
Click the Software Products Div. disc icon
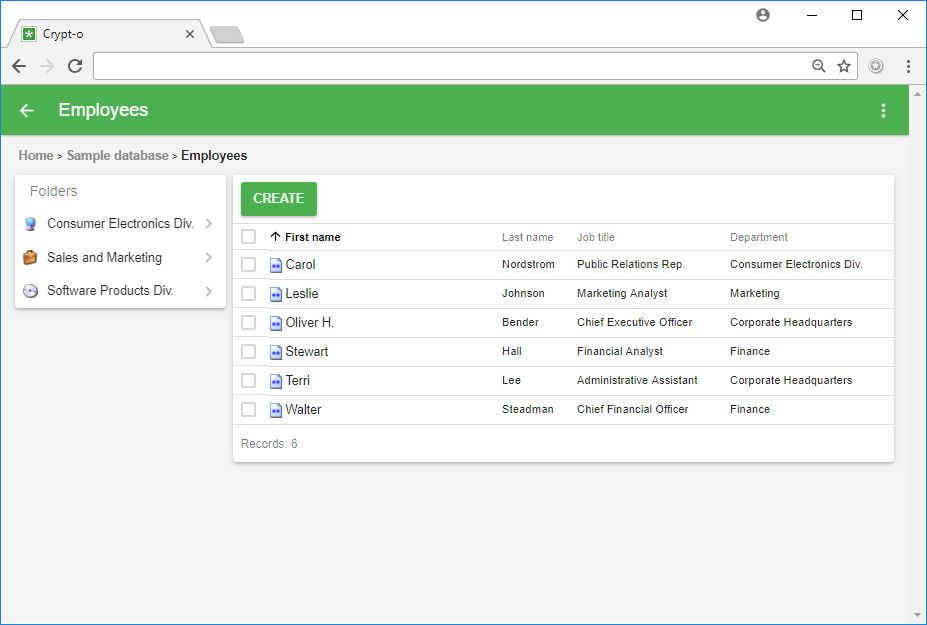(x=30, y=291)
